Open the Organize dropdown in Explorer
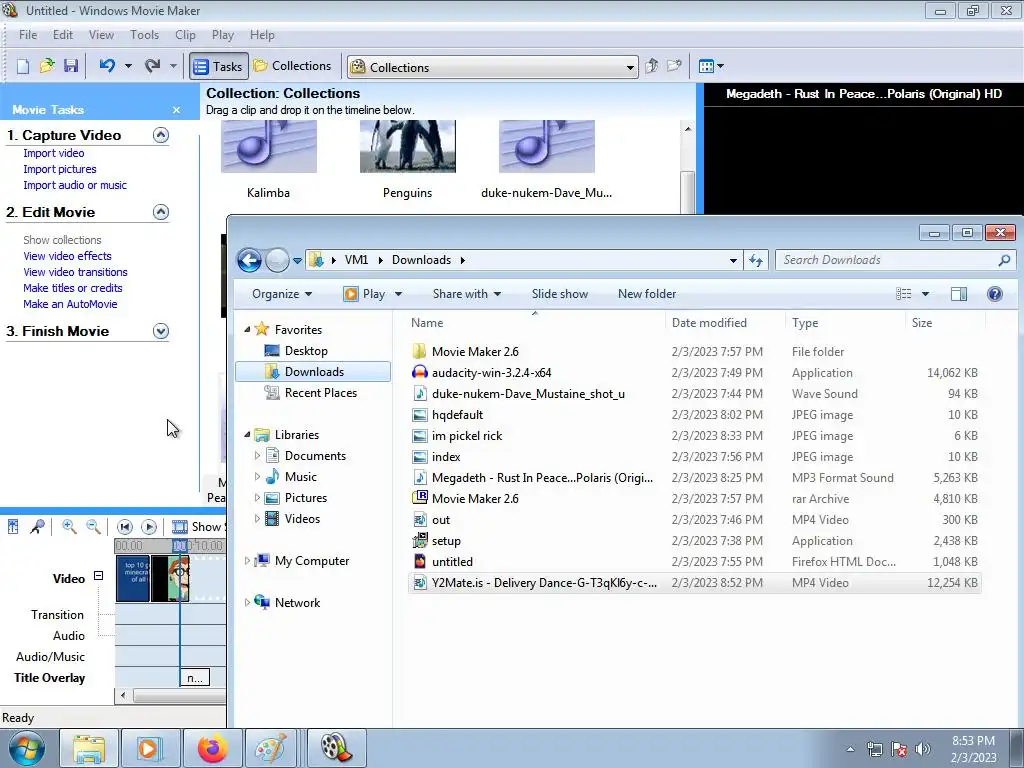This screenshot has width=1024, height=768. [x=282, y=294]
